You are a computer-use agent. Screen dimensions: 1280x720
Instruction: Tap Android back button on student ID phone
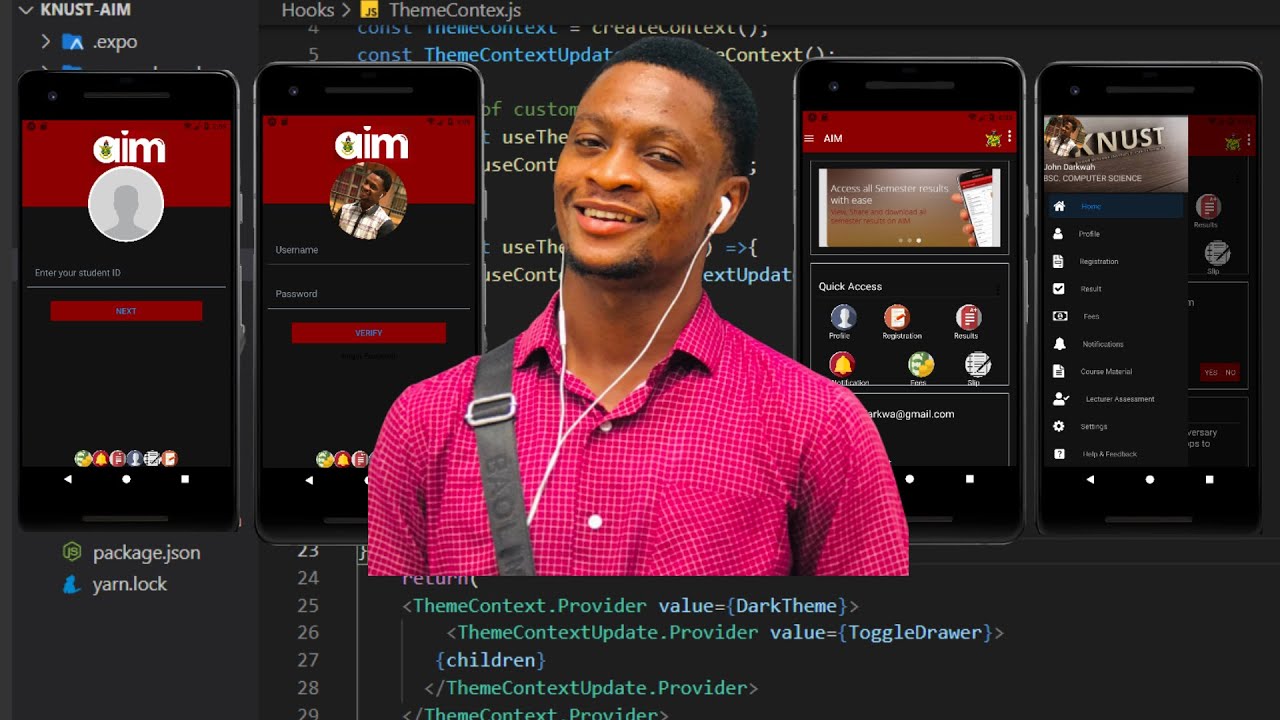point(68,480)
